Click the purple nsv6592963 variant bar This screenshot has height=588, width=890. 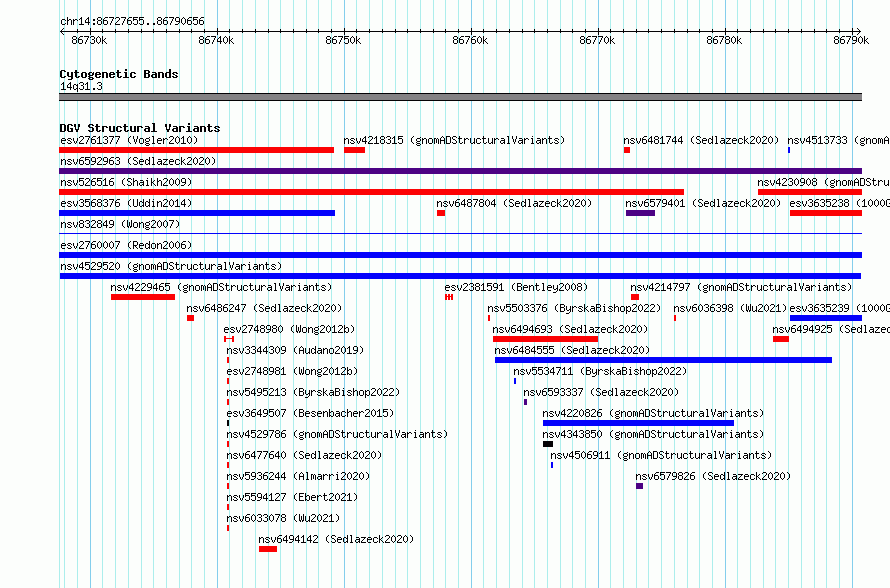tap(460, 171)
